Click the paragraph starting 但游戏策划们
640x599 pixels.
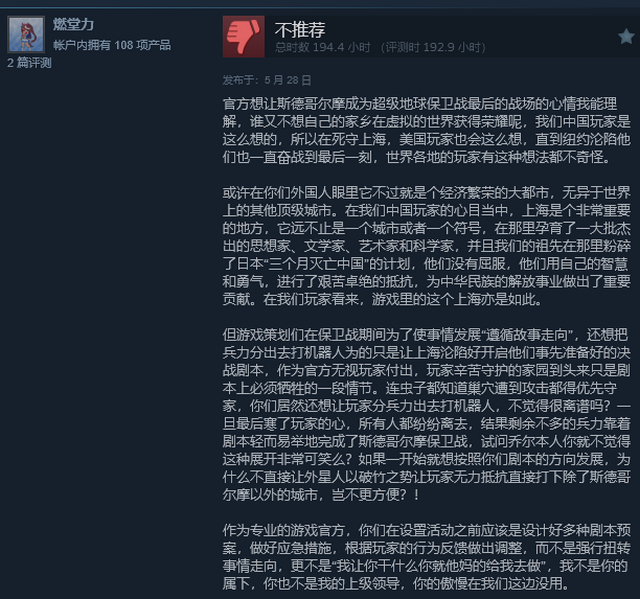(427, 415)
